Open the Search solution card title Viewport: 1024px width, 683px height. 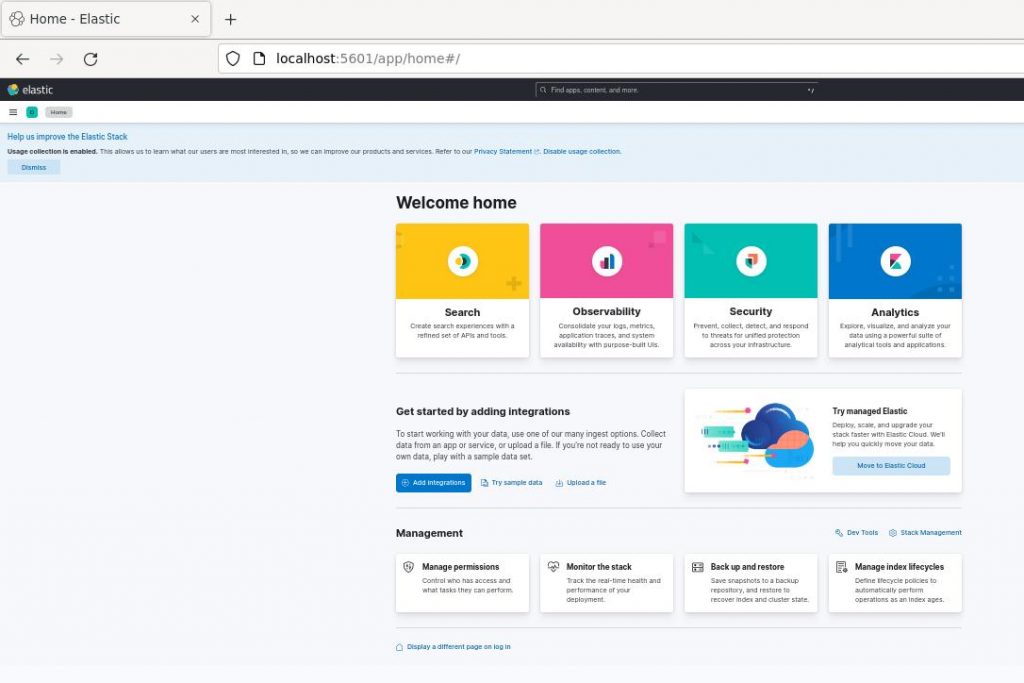[x=462, y=313]
